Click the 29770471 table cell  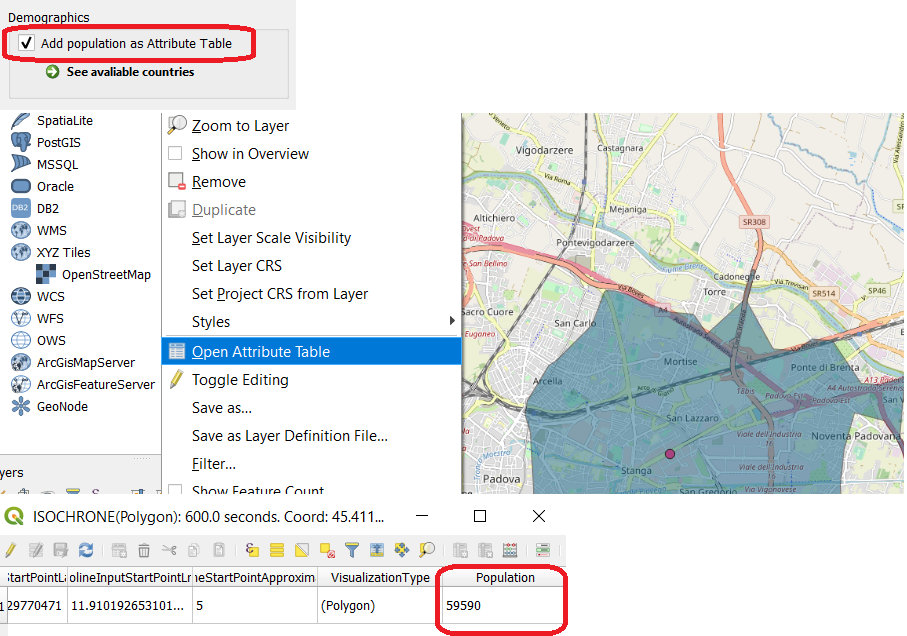coord(37,605)
